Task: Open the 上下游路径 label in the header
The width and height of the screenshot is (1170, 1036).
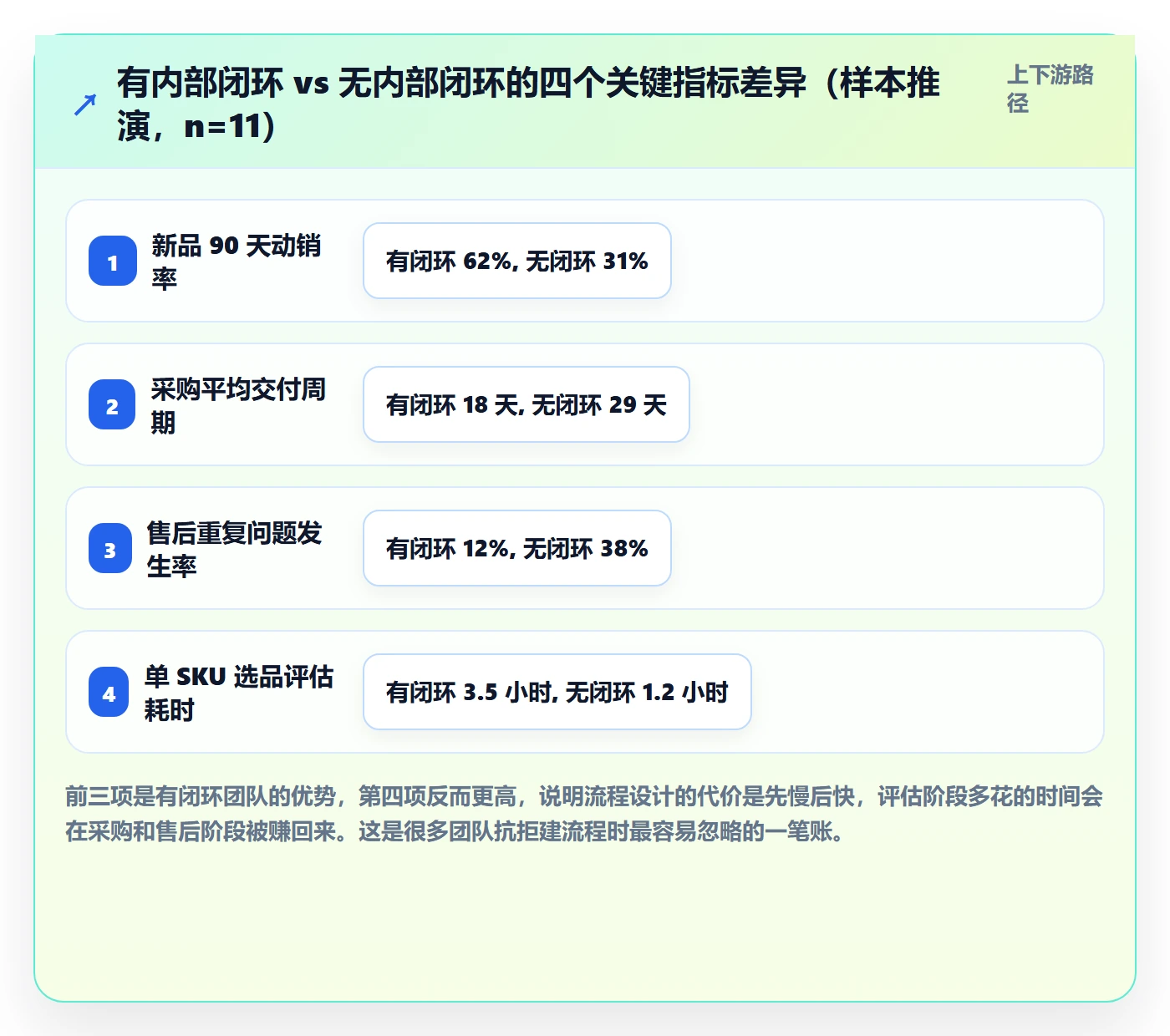Action: (x=1050, y=89)
